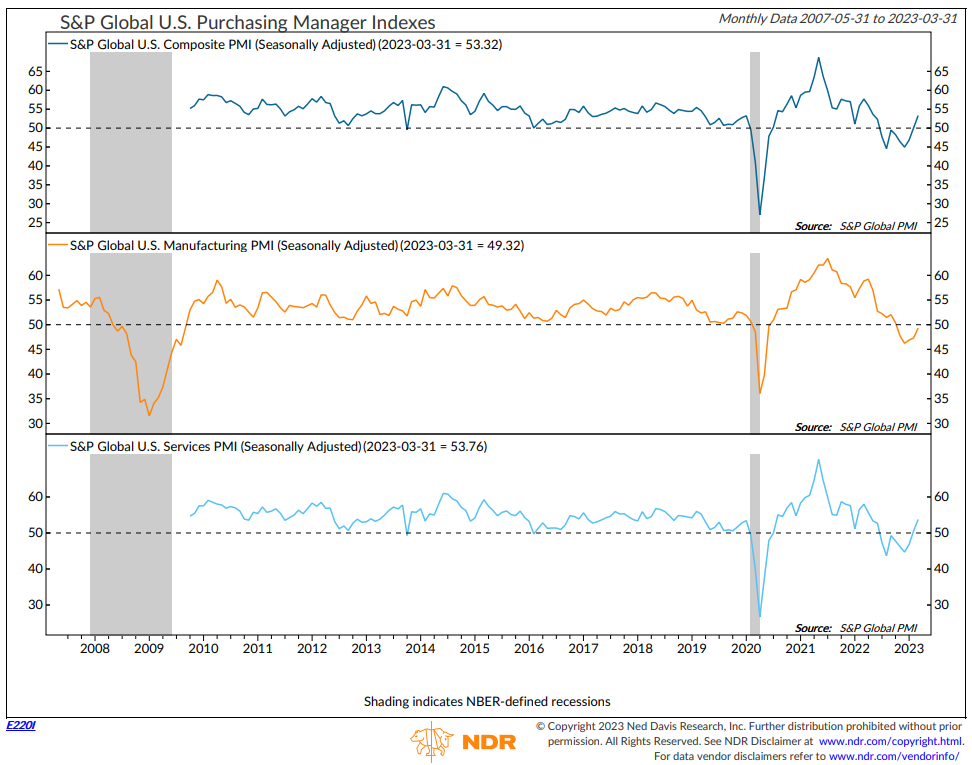Click the 2015 x-axis year label
Screen dimensions: 972x765
click(474, 648)
